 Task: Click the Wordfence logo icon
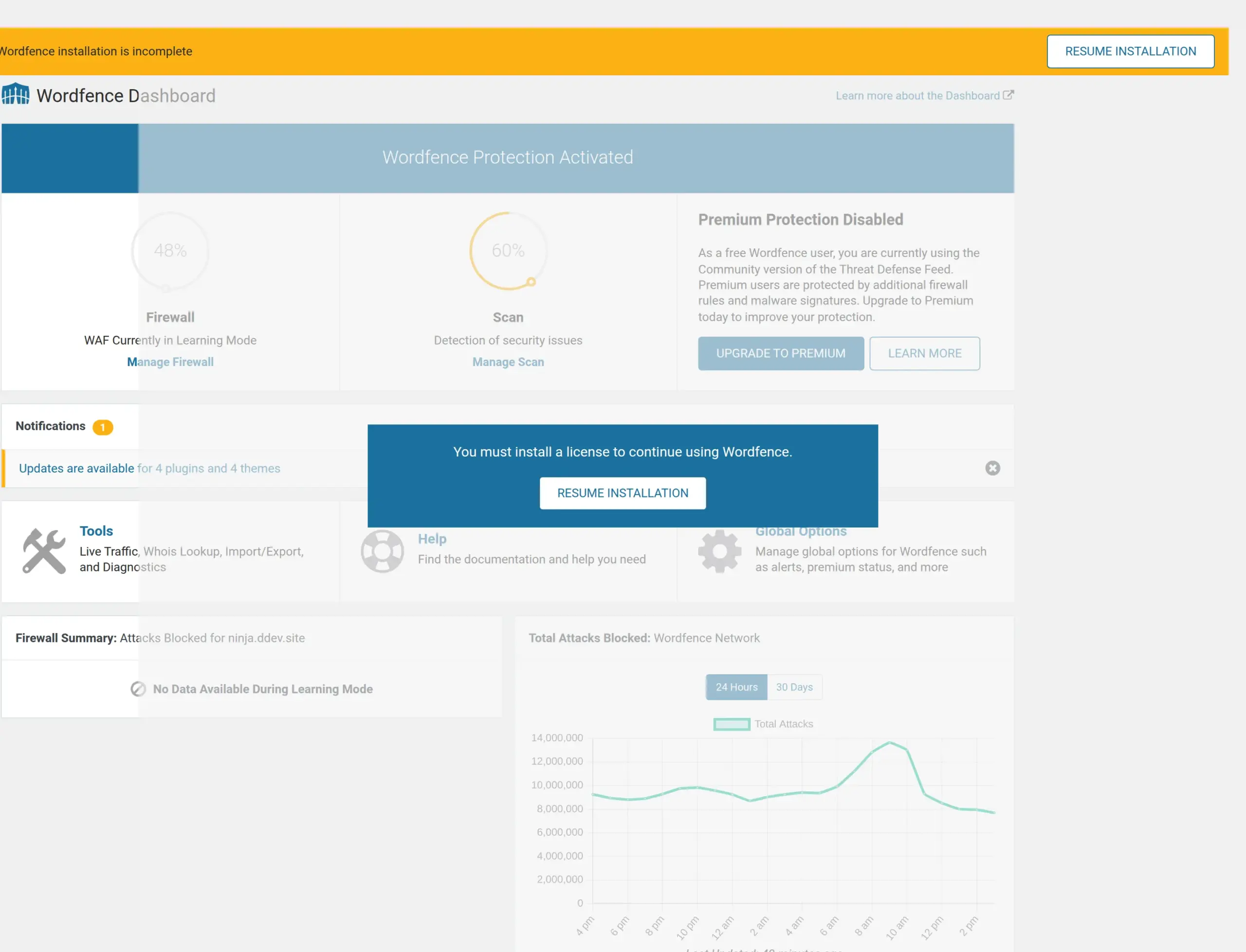[x=15, y=94]
